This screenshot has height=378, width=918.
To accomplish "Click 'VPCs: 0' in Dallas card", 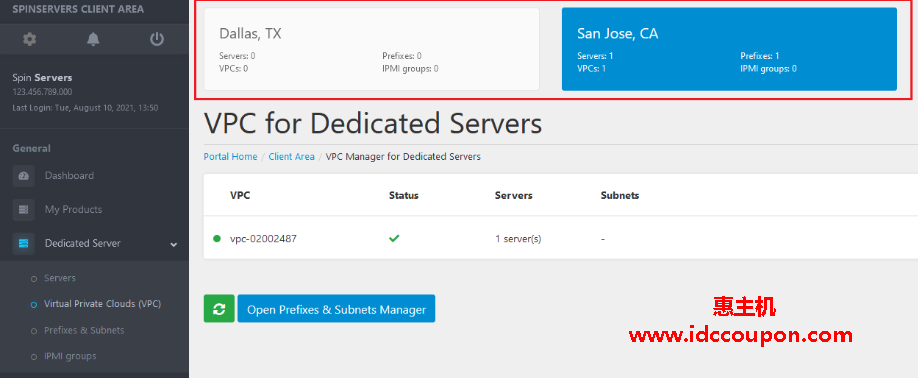I will 234,68.
